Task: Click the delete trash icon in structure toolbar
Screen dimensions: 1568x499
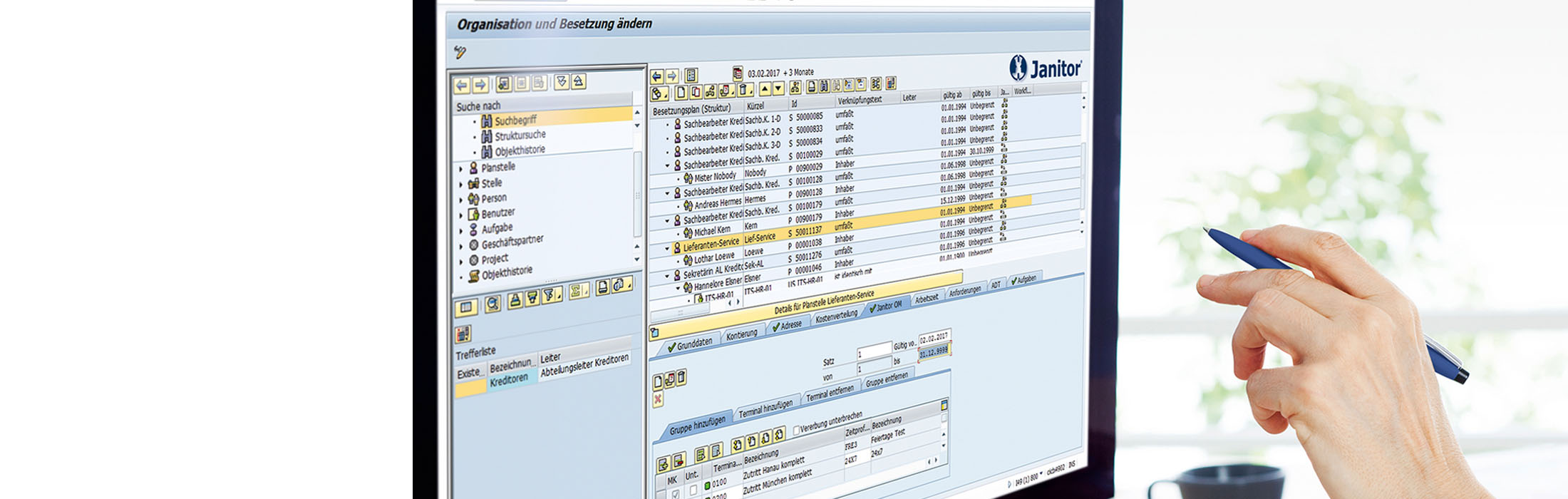Action: click(x=743, y=90)
